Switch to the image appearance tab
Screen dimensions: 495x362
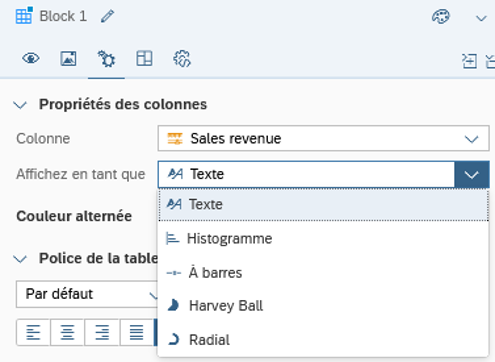click(68, 59)
